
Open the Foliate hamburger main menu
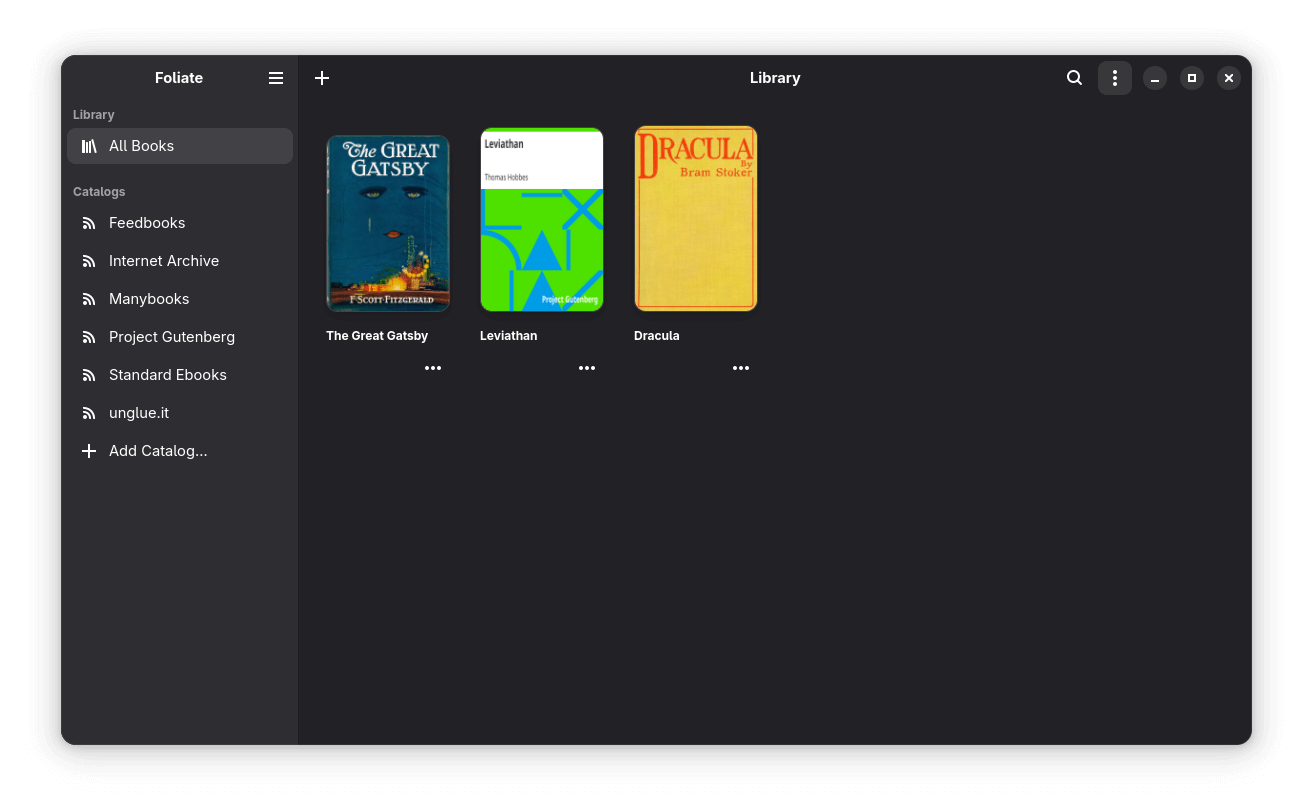point(276,78)
